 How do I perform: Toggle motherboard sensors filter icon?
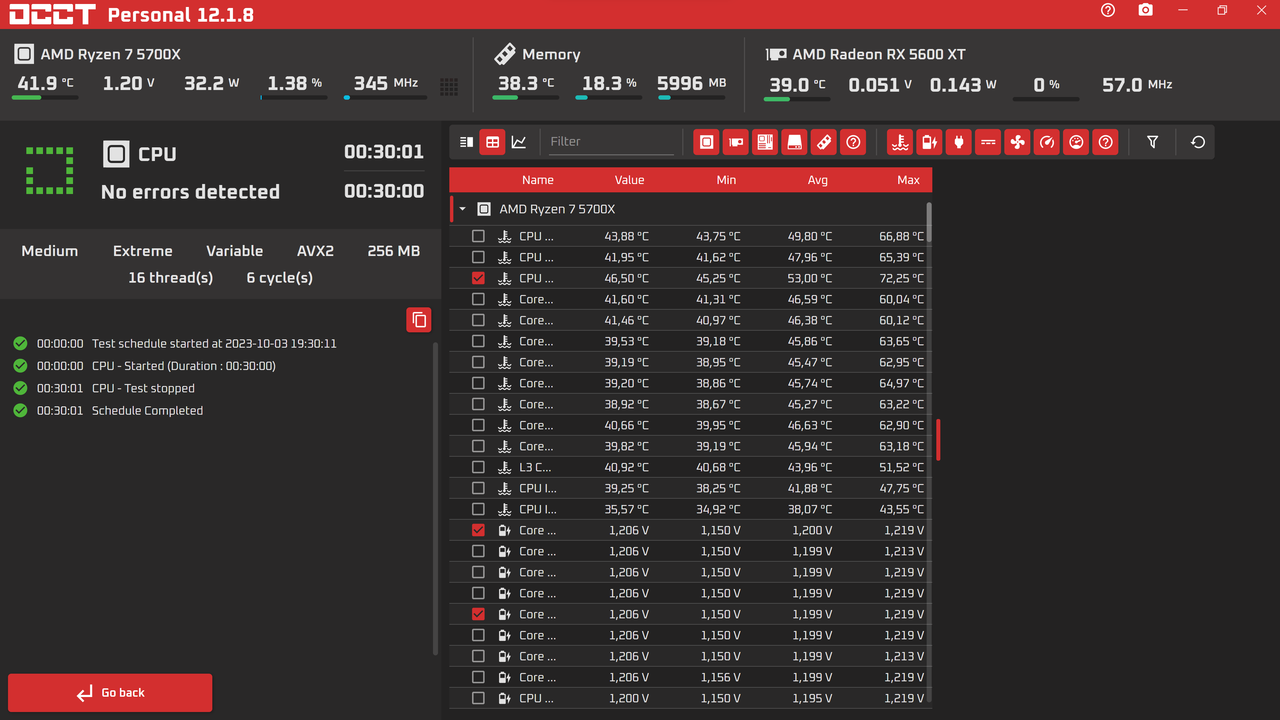coord(765,142)
